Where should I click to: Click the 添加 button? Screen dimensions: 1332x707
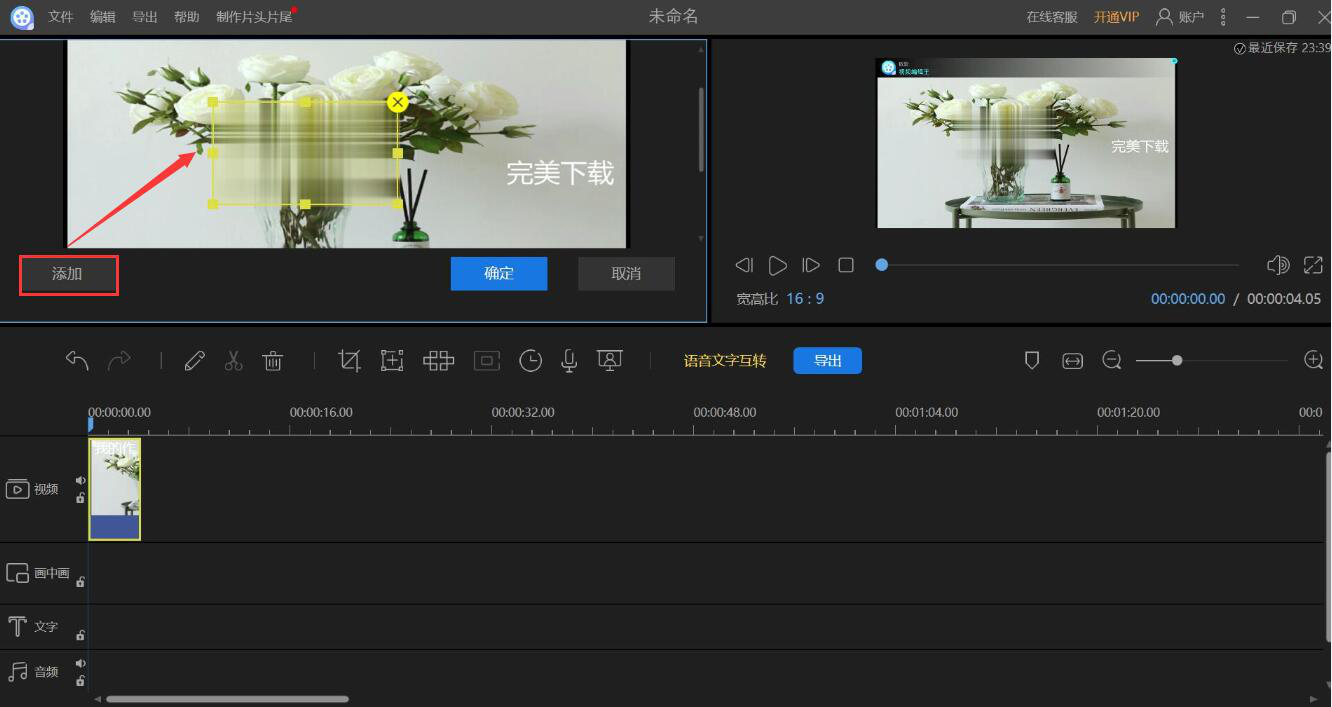coord(68,274)
